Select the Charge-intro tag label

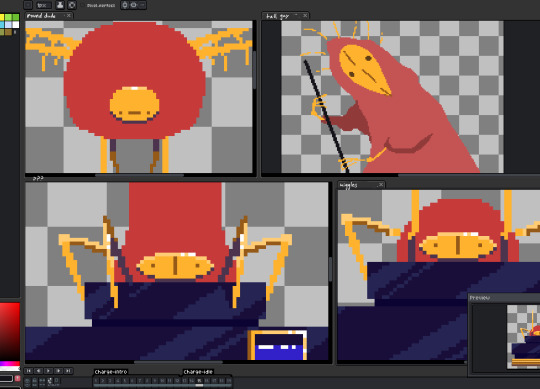coord(111,372)
